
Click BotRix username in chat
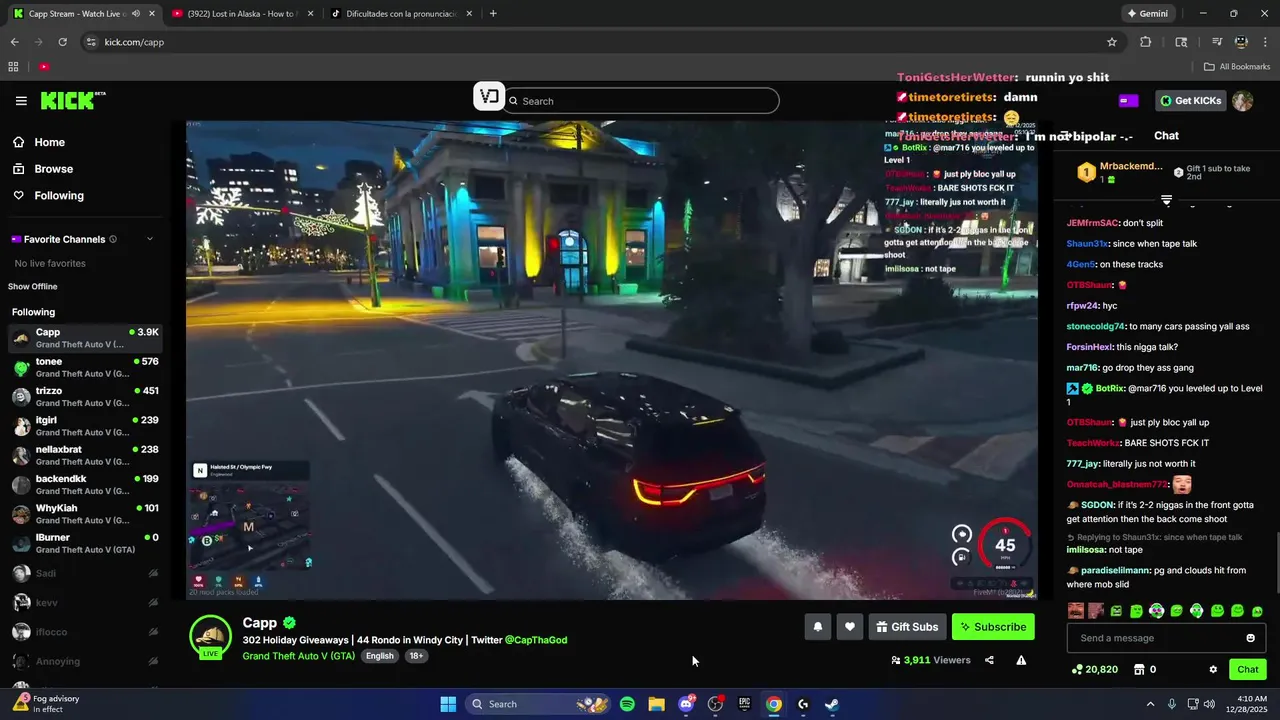pyautogui.click(x=1110, y=388)
